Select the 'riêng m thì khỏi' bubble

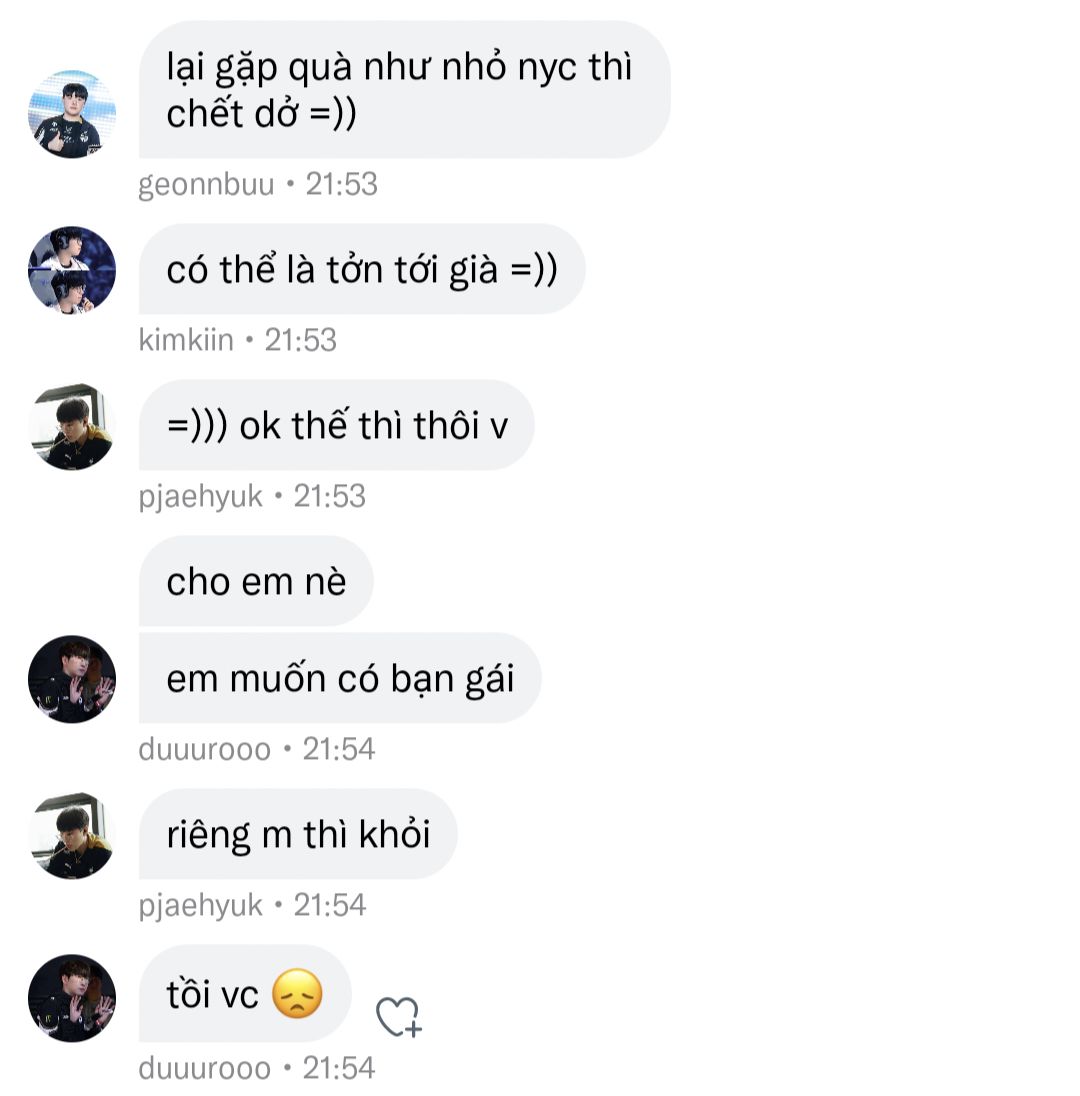(x=298, y=834)
